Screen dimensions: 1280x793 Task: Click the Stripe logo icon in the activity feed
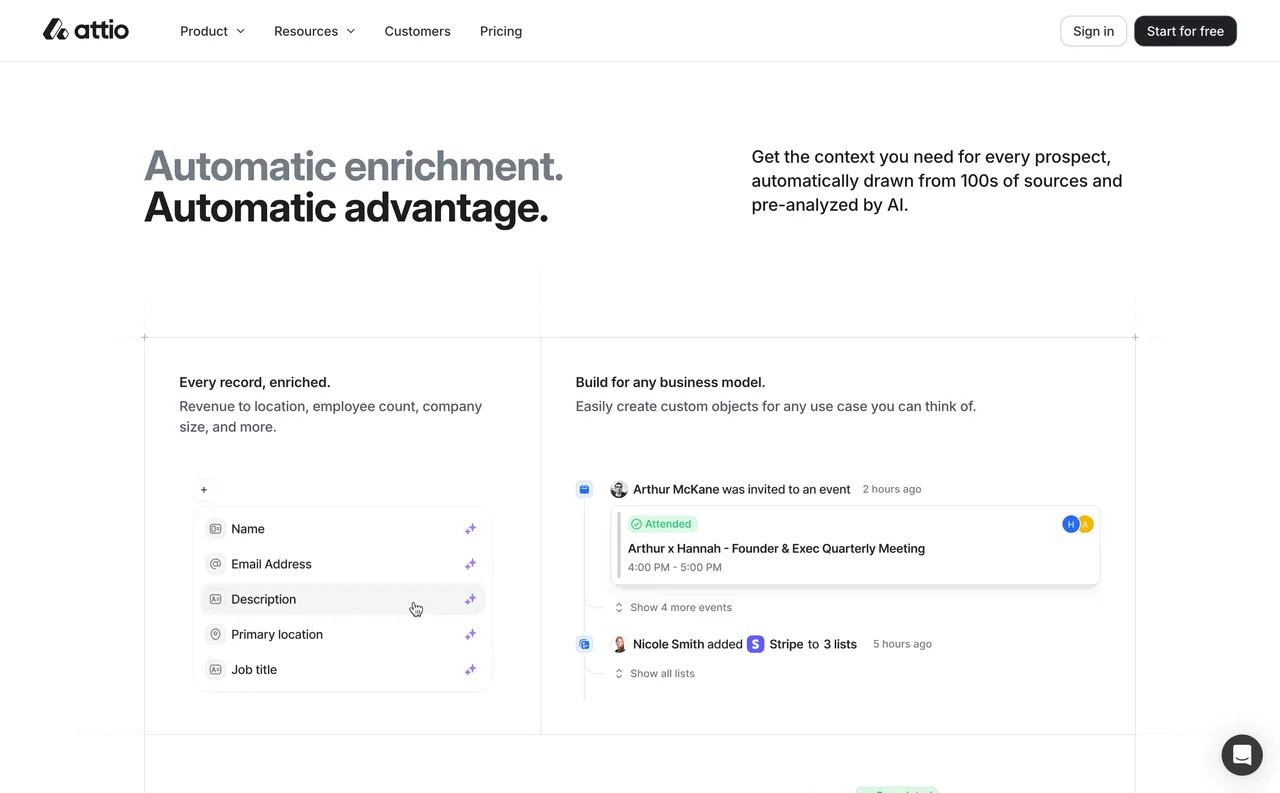[755, 644]
